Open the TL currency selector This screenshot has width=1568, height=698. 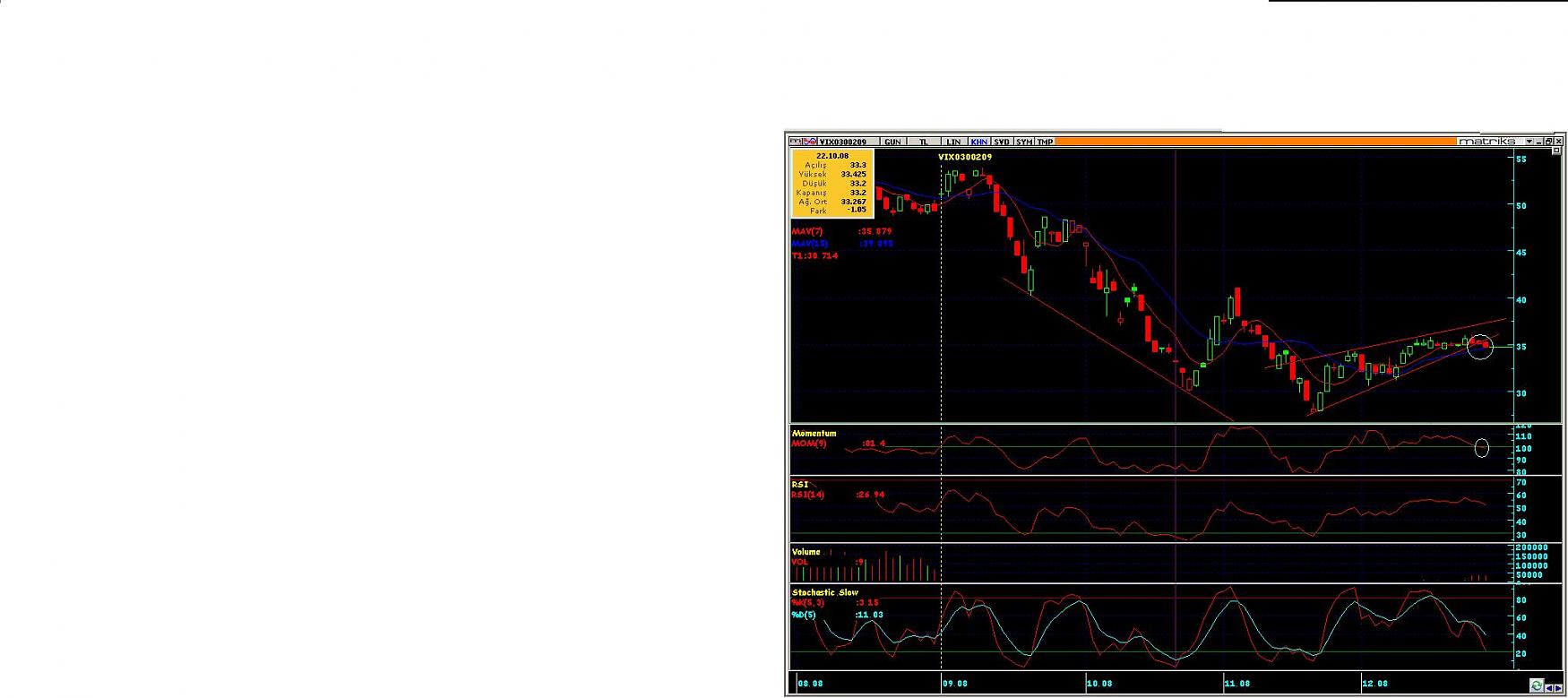924,142
